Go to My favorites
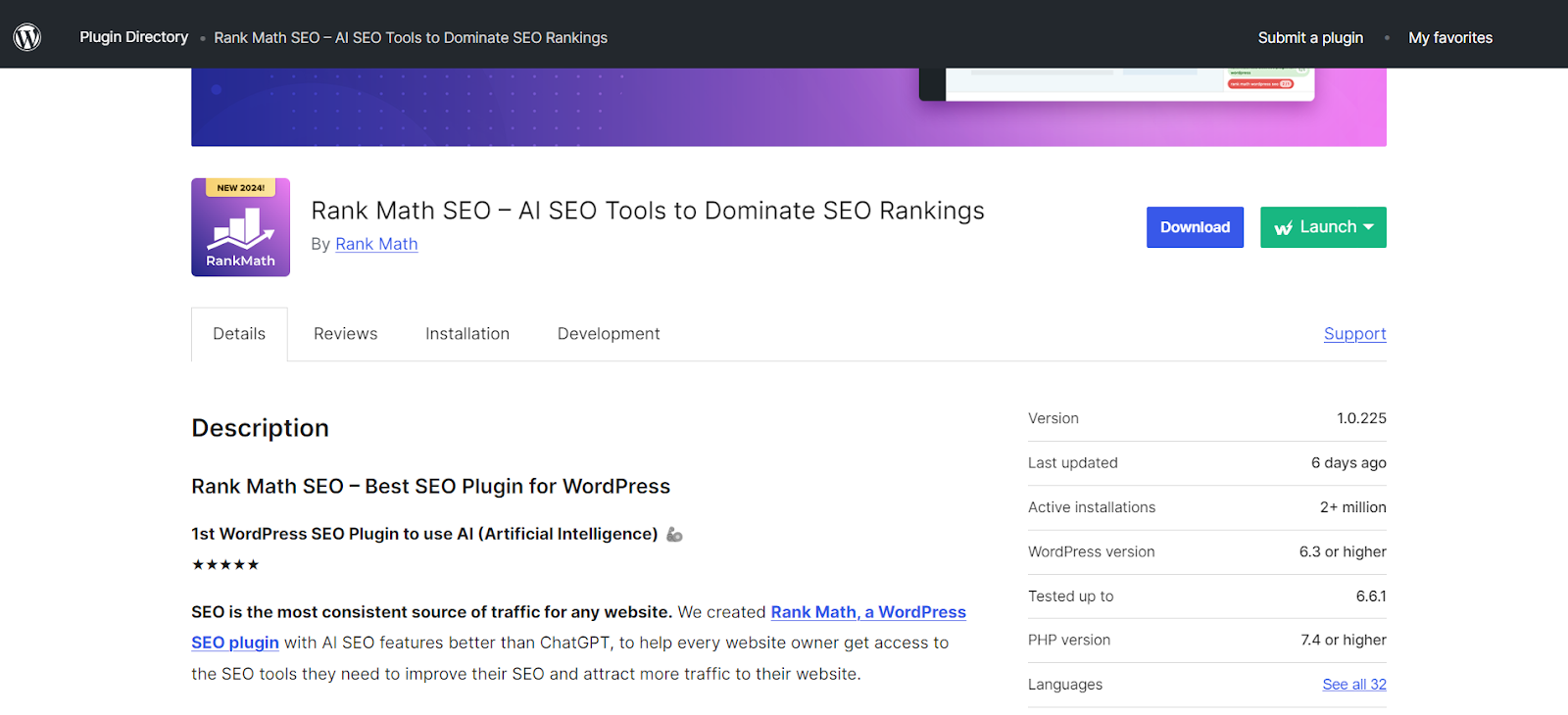This screenshot has height=715, width=1568. point(1450,38)
